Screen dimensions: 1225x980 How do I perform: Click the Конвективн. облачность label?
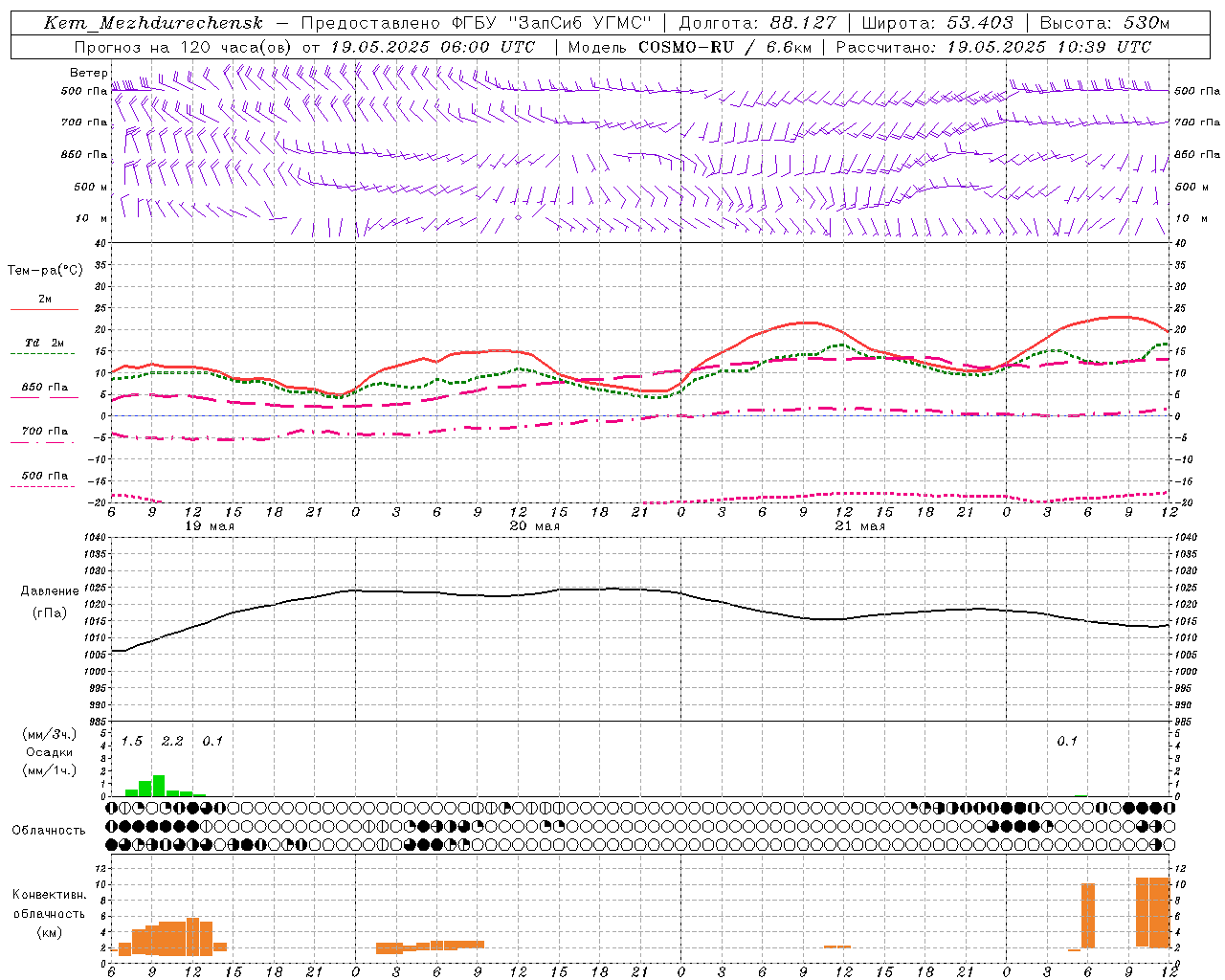click(49, 904)
